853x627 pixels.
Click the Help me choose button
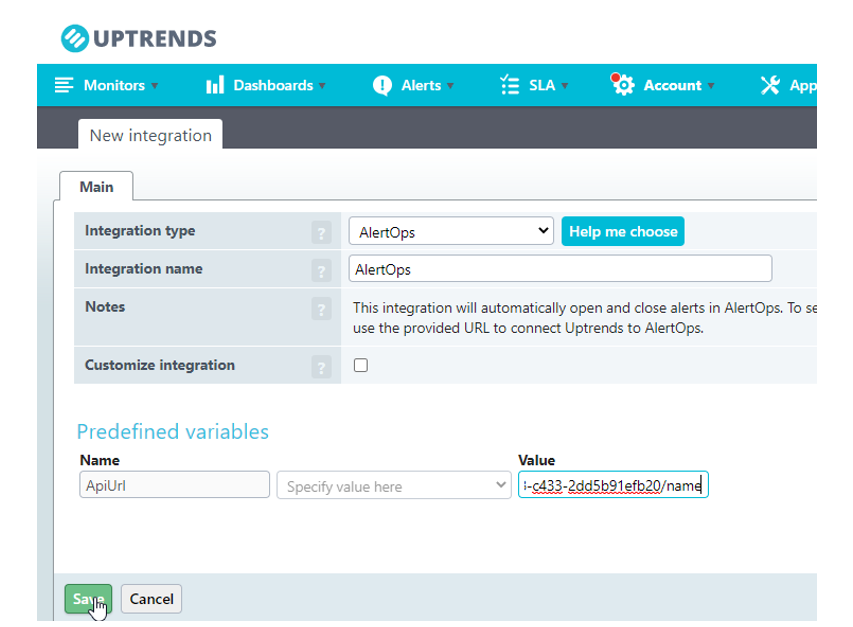pyautogui.click(x=623, y=231)
